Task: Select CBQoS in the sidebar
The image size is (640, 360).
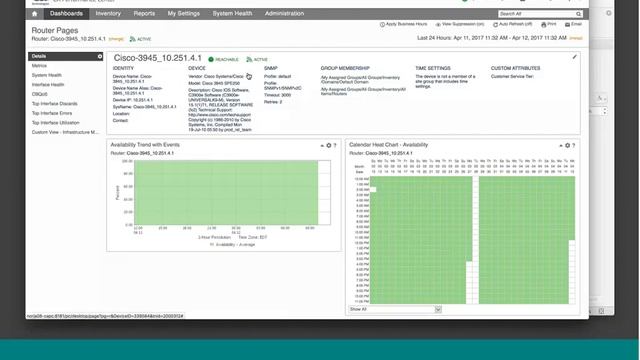Action: click(40, 94)
